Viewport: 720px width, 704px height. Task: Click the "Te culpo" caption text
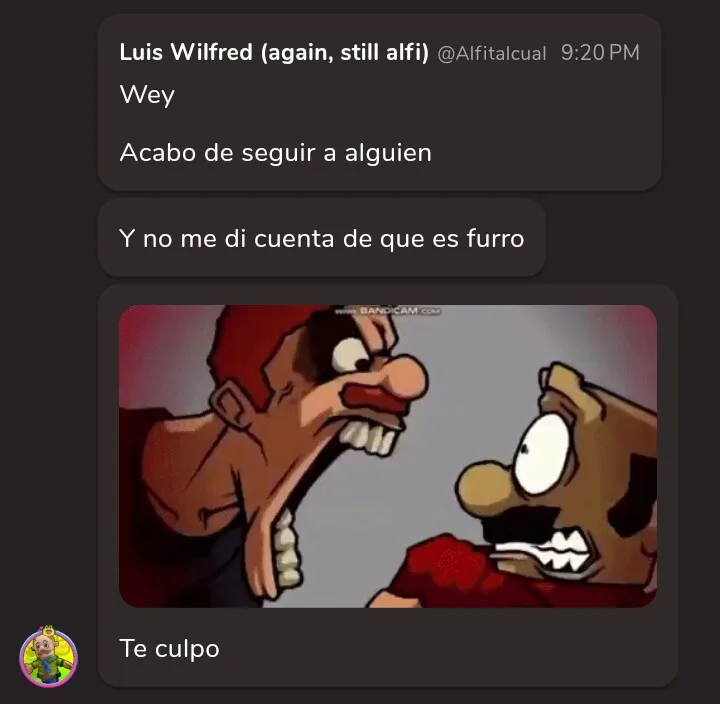click(169, 649)
